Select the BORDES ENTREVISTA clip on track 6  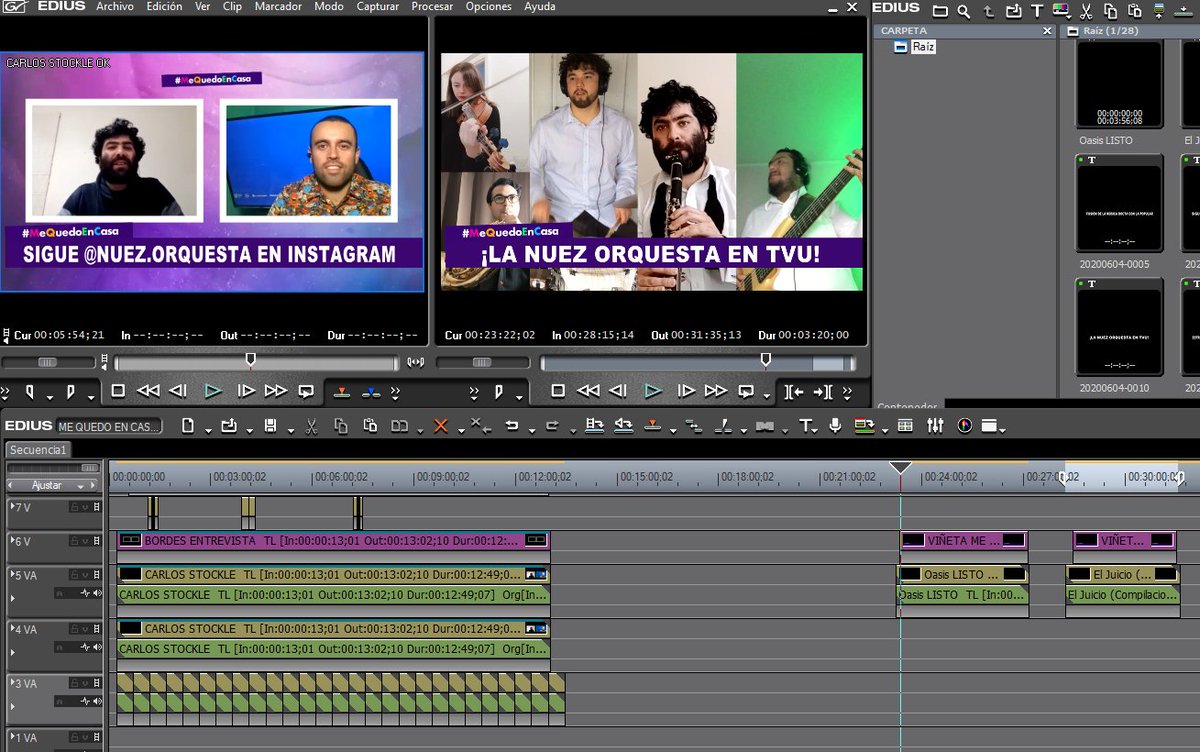pos(333,540)
